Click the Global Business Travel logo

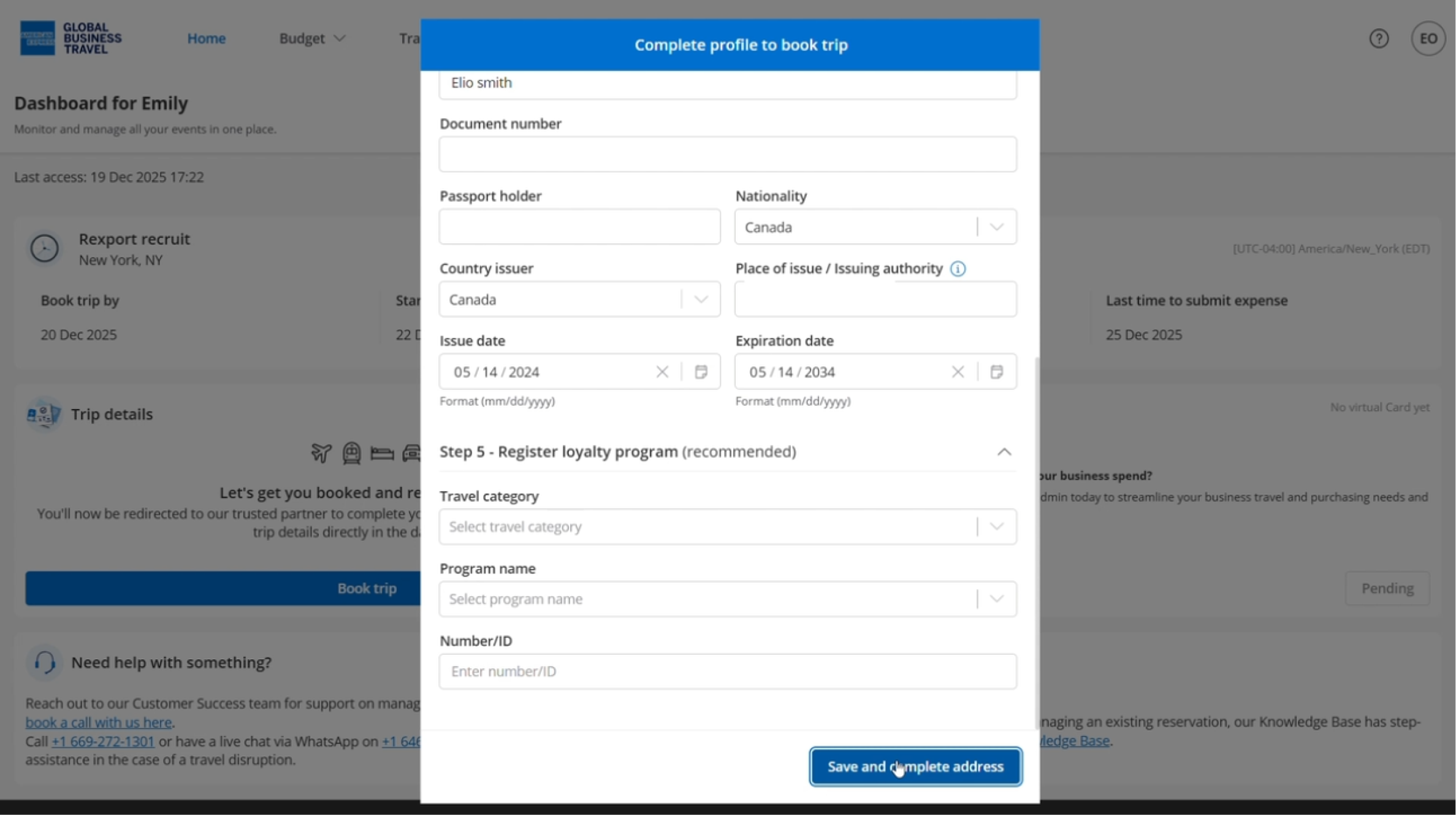click(71, 38)
